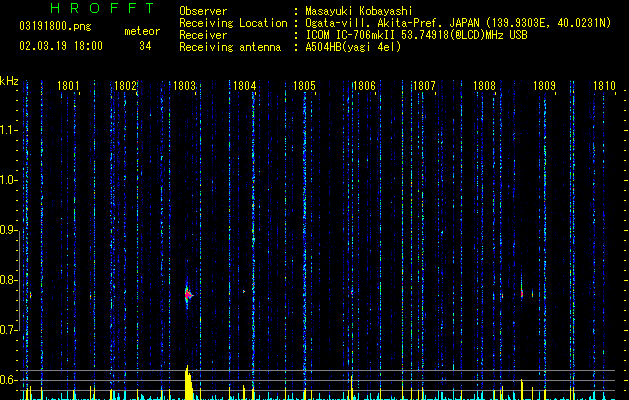Click the 1.1 kHz axis label

pyautogui.click(x=8, y=130)
